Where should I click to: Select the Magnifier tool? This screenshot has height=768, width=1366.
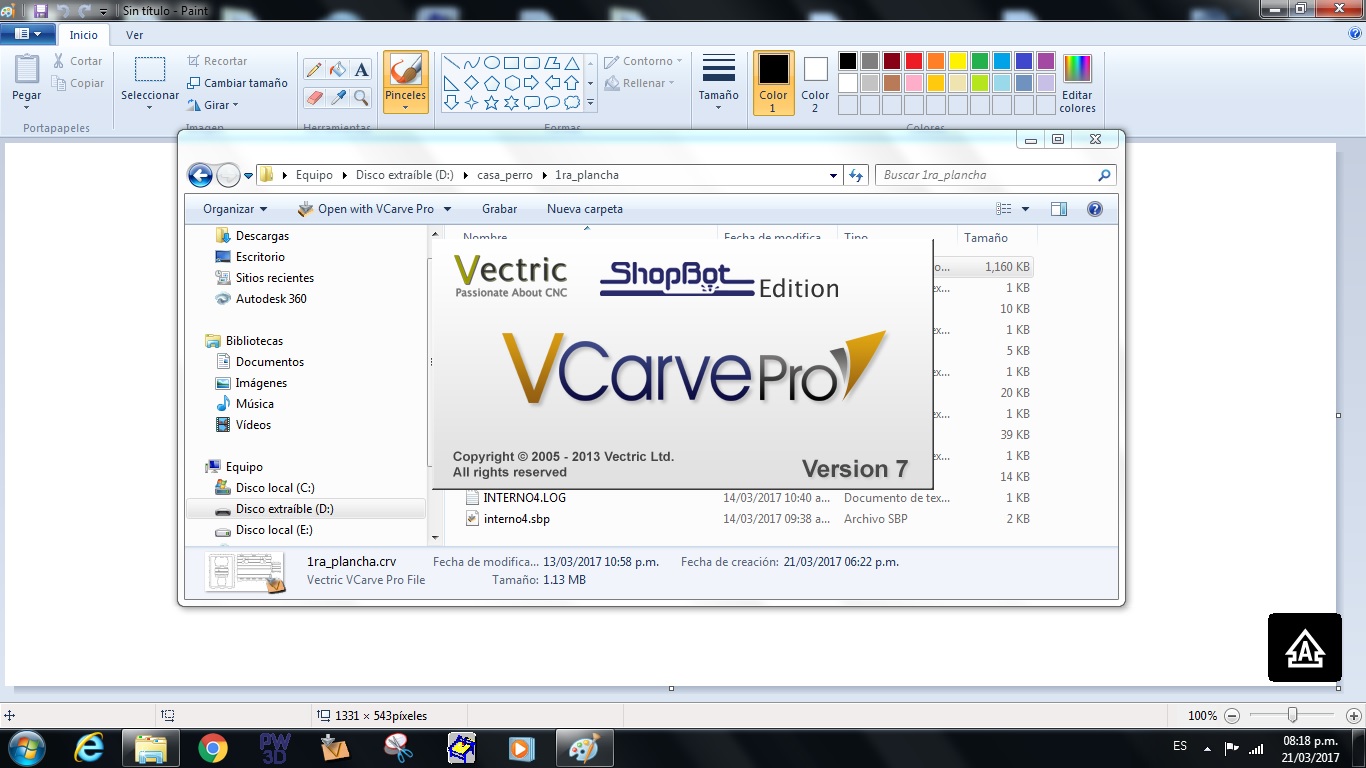362,97
